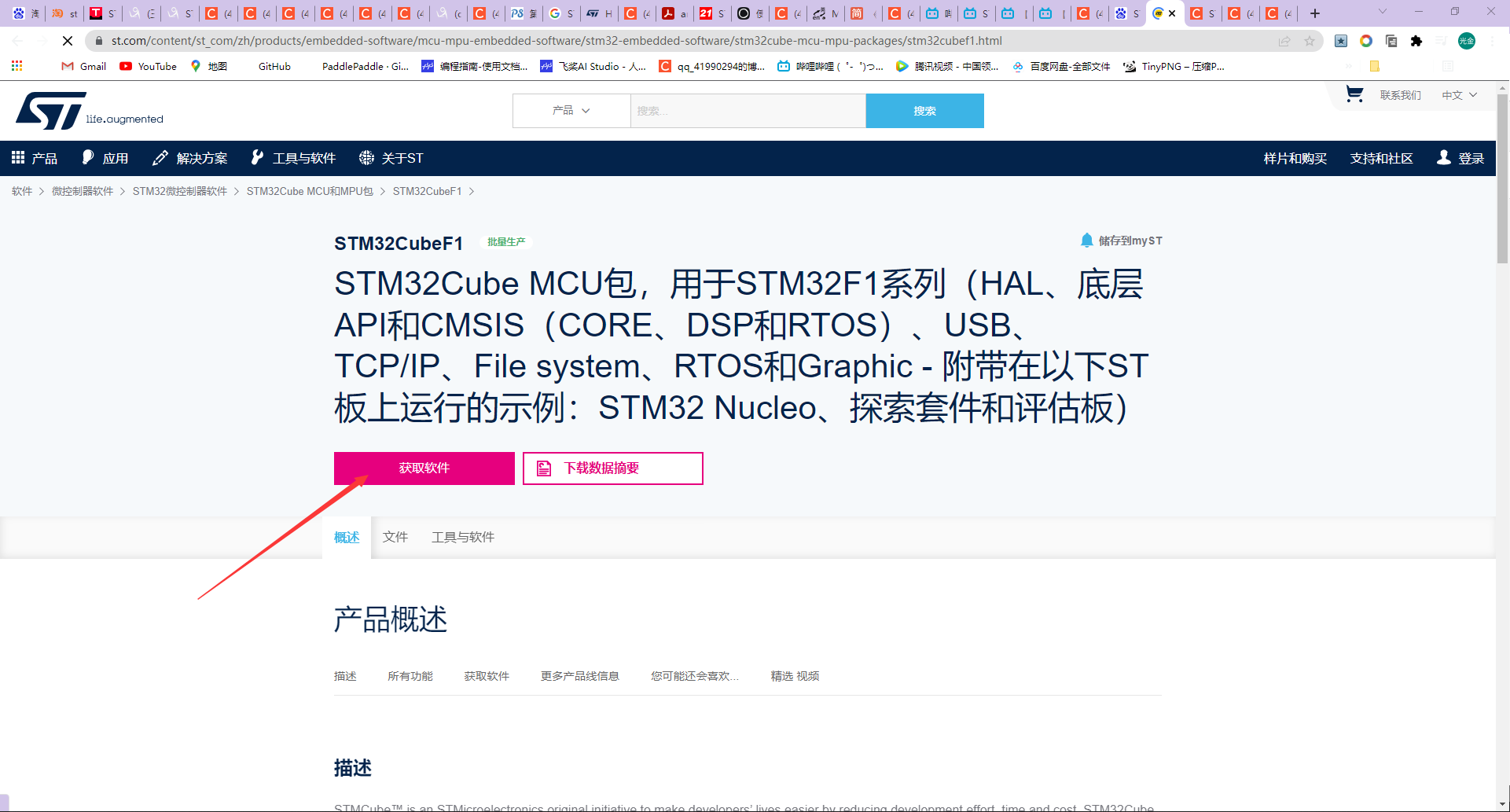This screenshot has width=1510, height=812.
Task: Open the Chrome extensions puzzle icon
Action: [x=1416, y=41]
